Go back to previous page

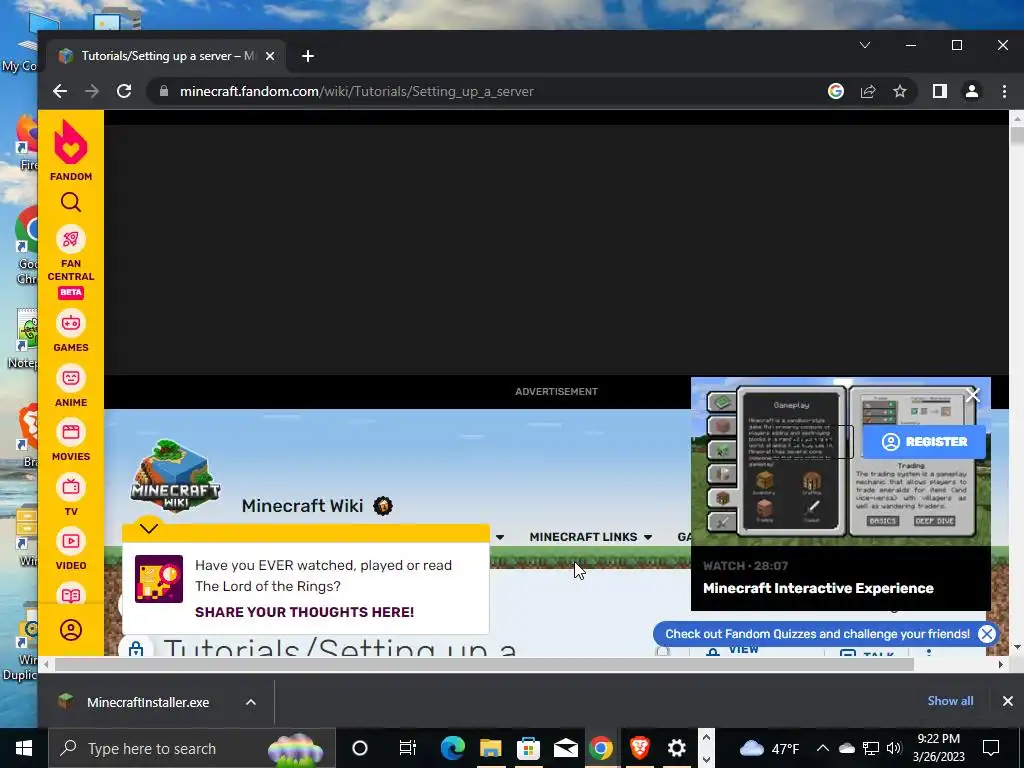[x=60, y=91]
